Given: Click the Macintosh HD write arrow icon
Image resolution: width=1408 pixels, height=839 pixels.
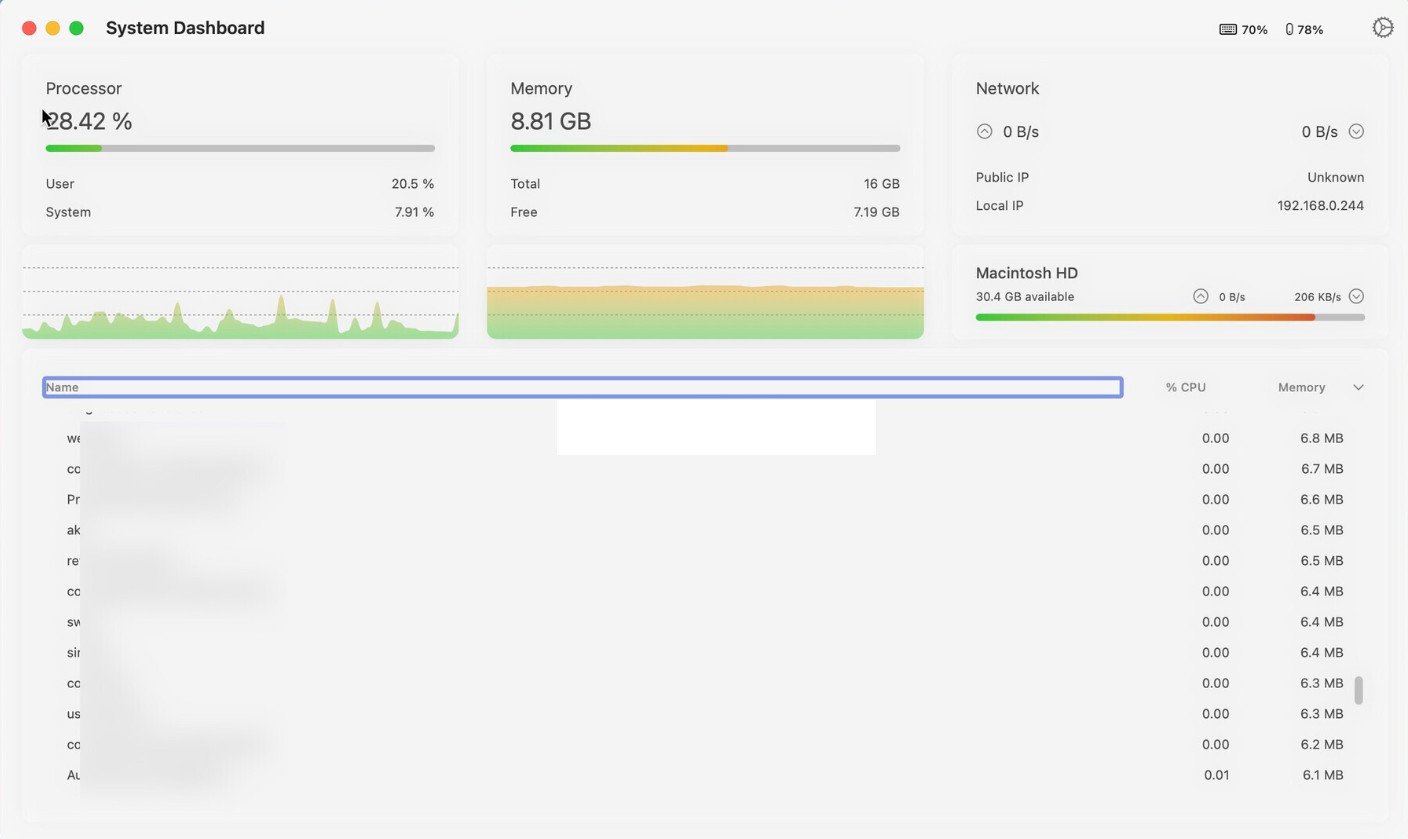Looking at the screenshot, I should 1356,296.
